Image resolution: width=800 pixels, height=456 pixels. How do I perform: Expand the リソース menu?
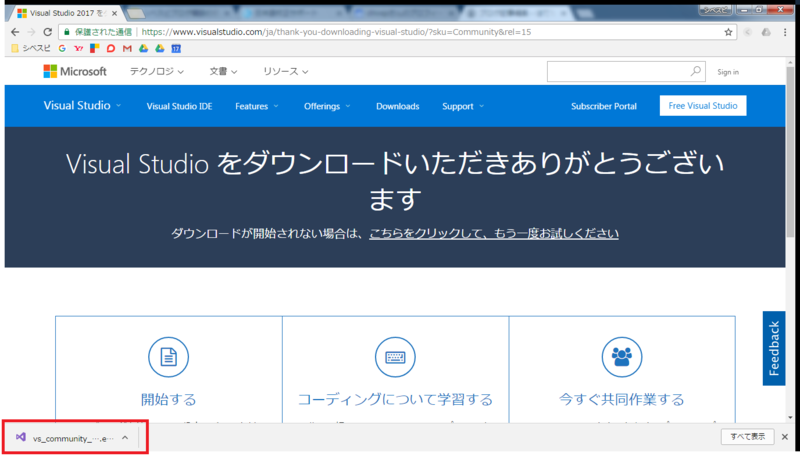tap(285, 72)
